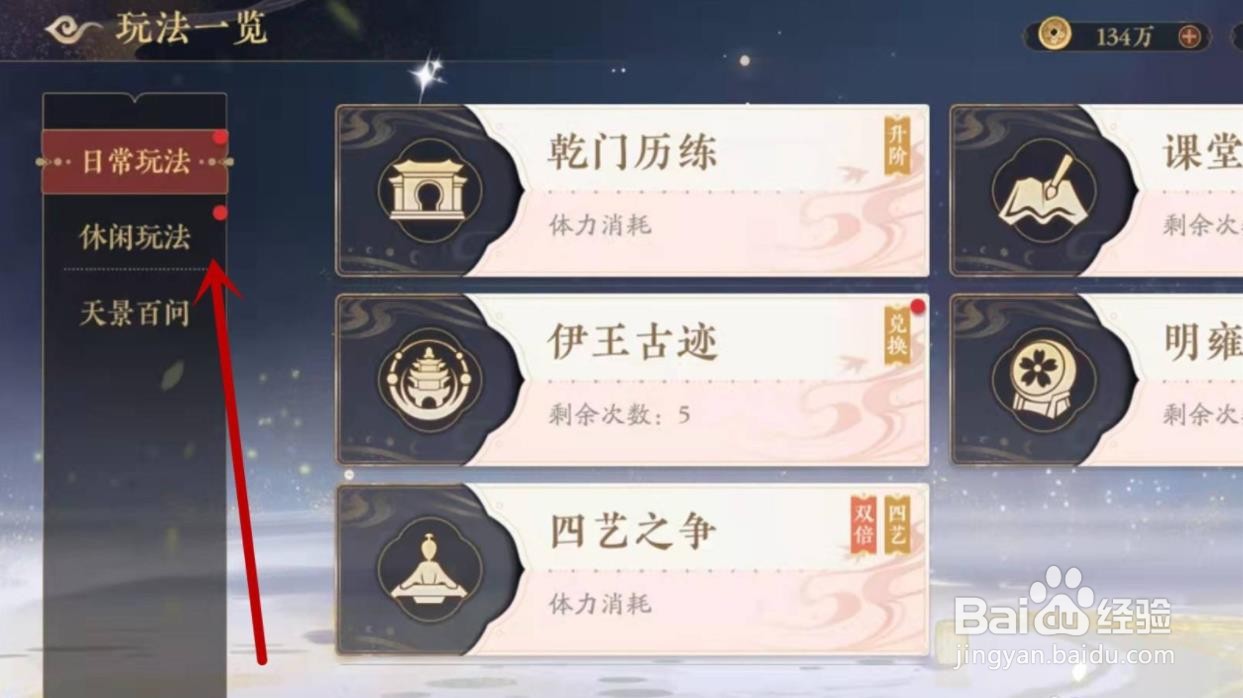
Task: Switch to the 休闲玩法 tab
Action: (135, 237)
